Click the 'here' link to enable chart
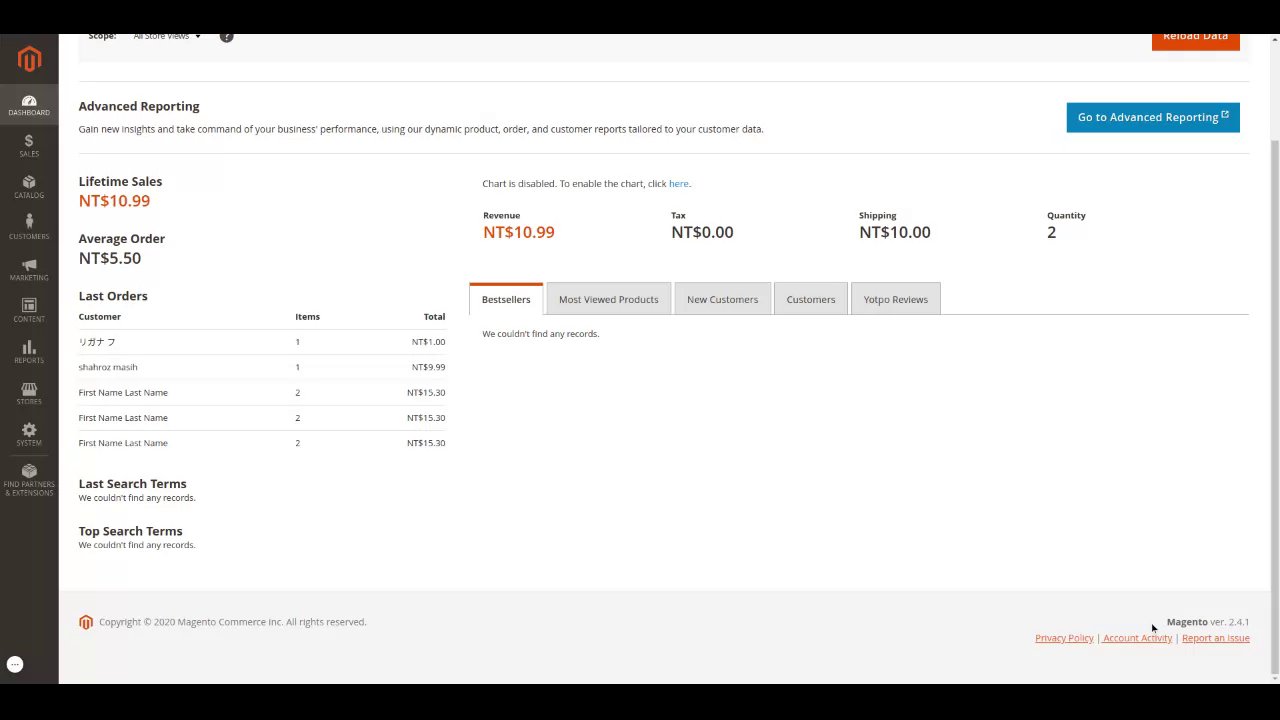The width and height of the screenshot is (1280, 720). tap(678, 184)
